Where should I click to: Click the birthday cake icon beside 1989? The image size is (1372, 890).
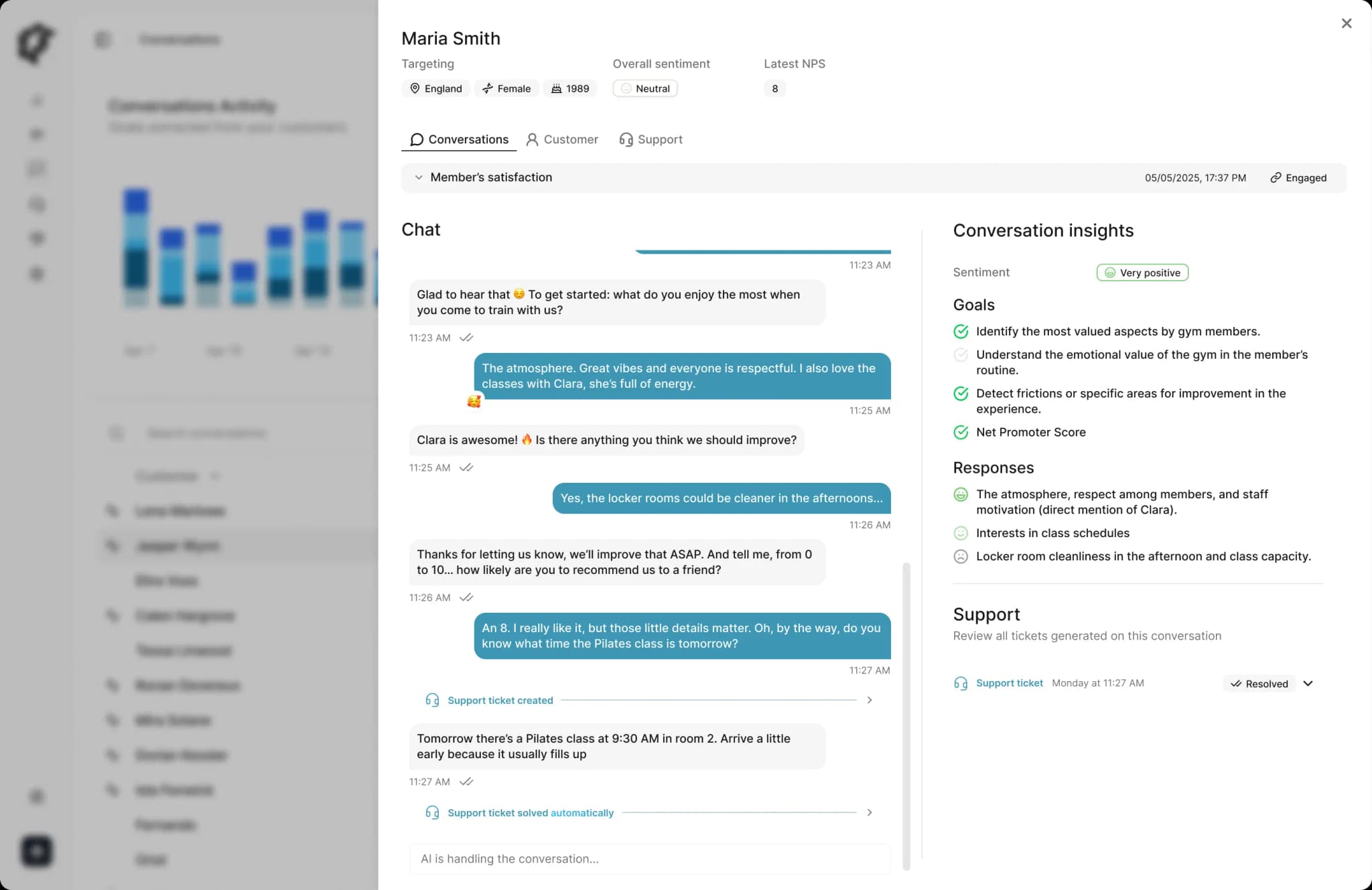(x=556, y=88)
